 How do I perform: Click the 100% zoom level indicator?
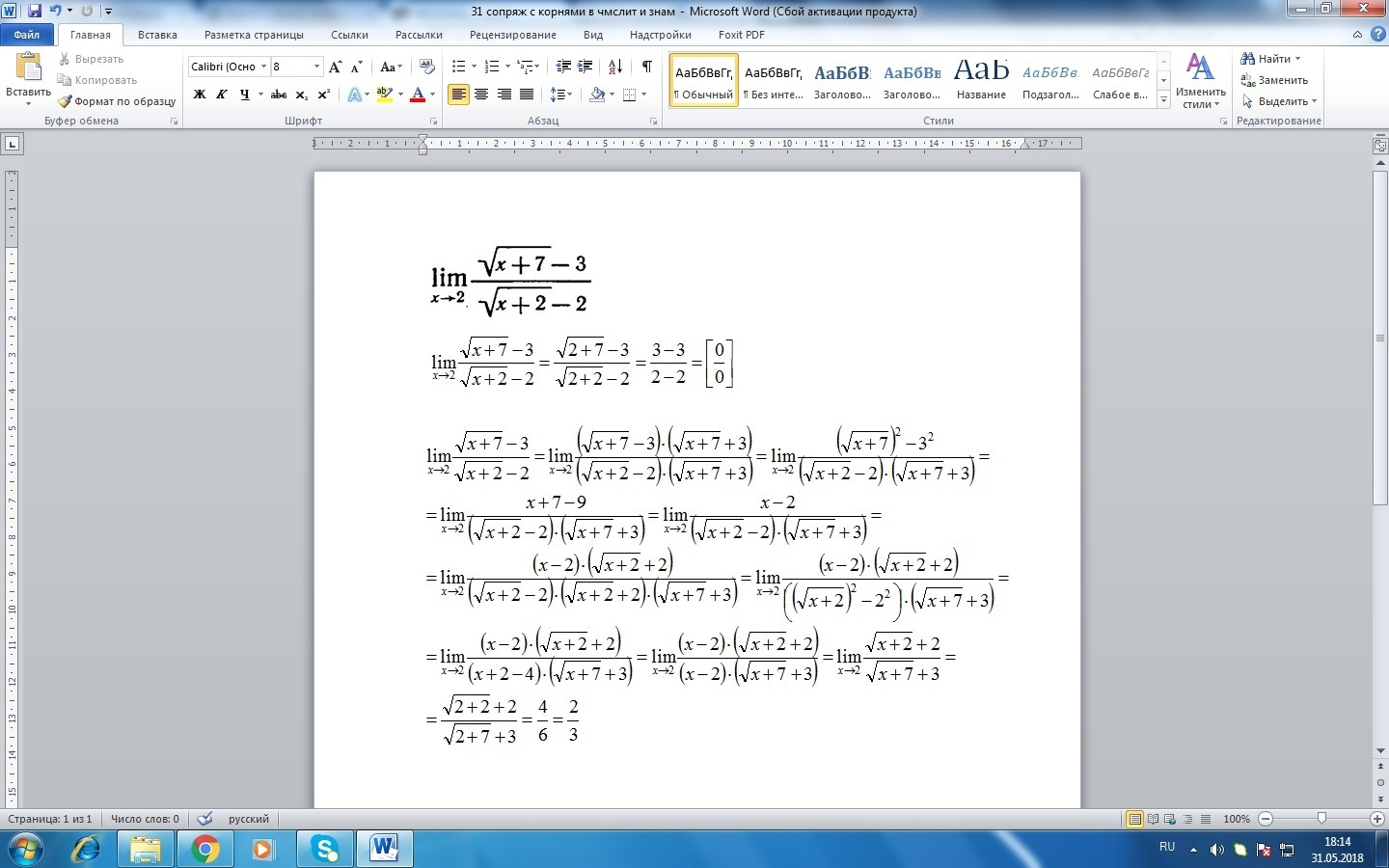click(x=1237, y=819)
